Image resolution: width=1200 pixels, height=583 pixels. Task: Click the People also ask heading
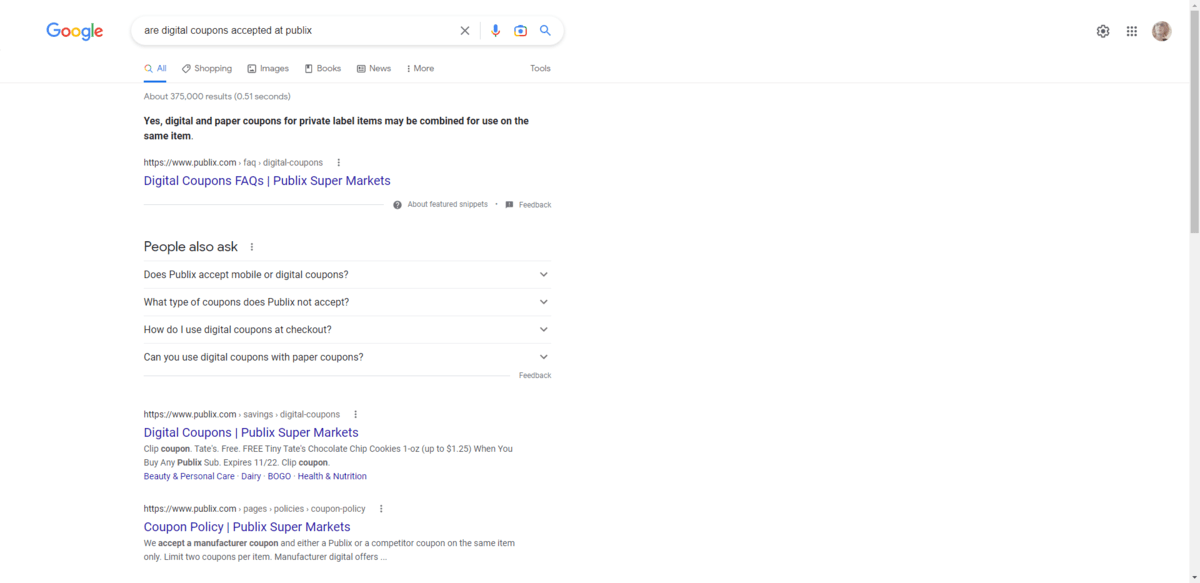click(x=190, y=247)
